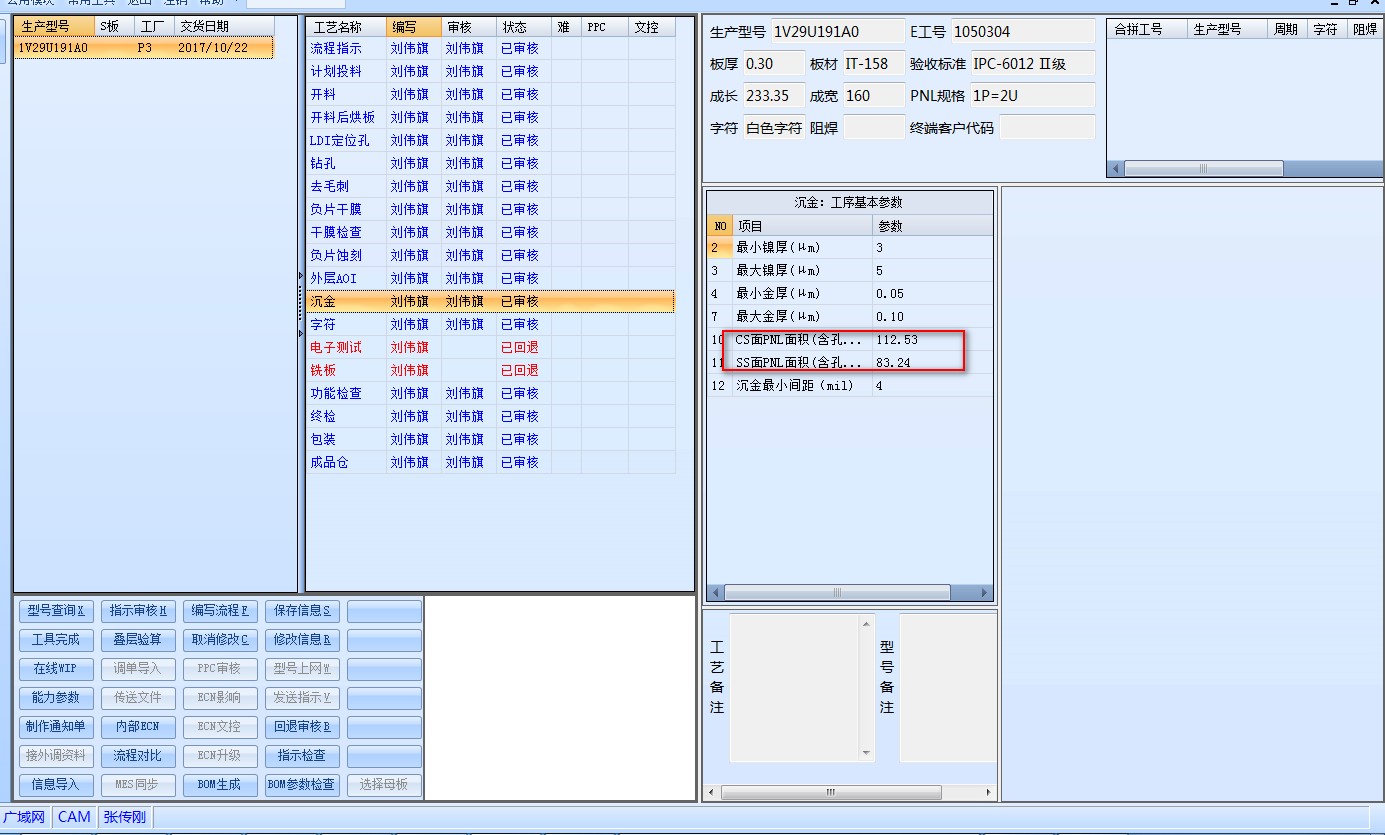This screenshot has height=835, width=1385.
Task: Select the 最小镍厚(μm) parameter row
Action: pos(850,248)
